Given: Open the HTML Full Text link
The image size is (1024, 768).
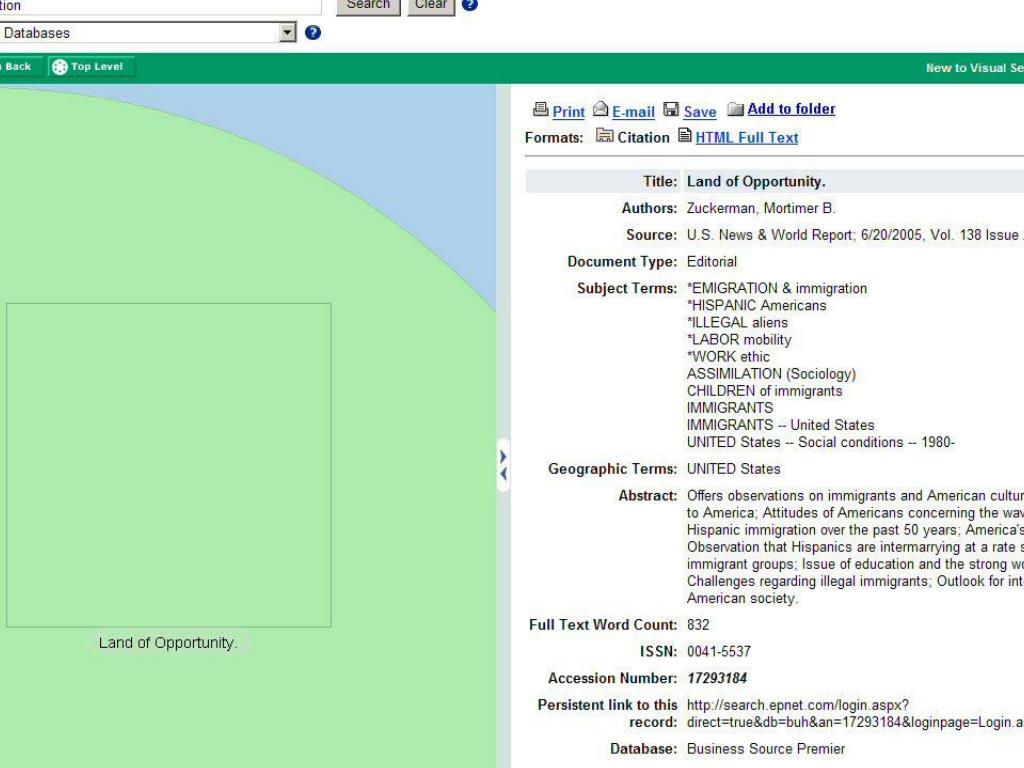Looking at the screenshot, I should coord(746,138).
